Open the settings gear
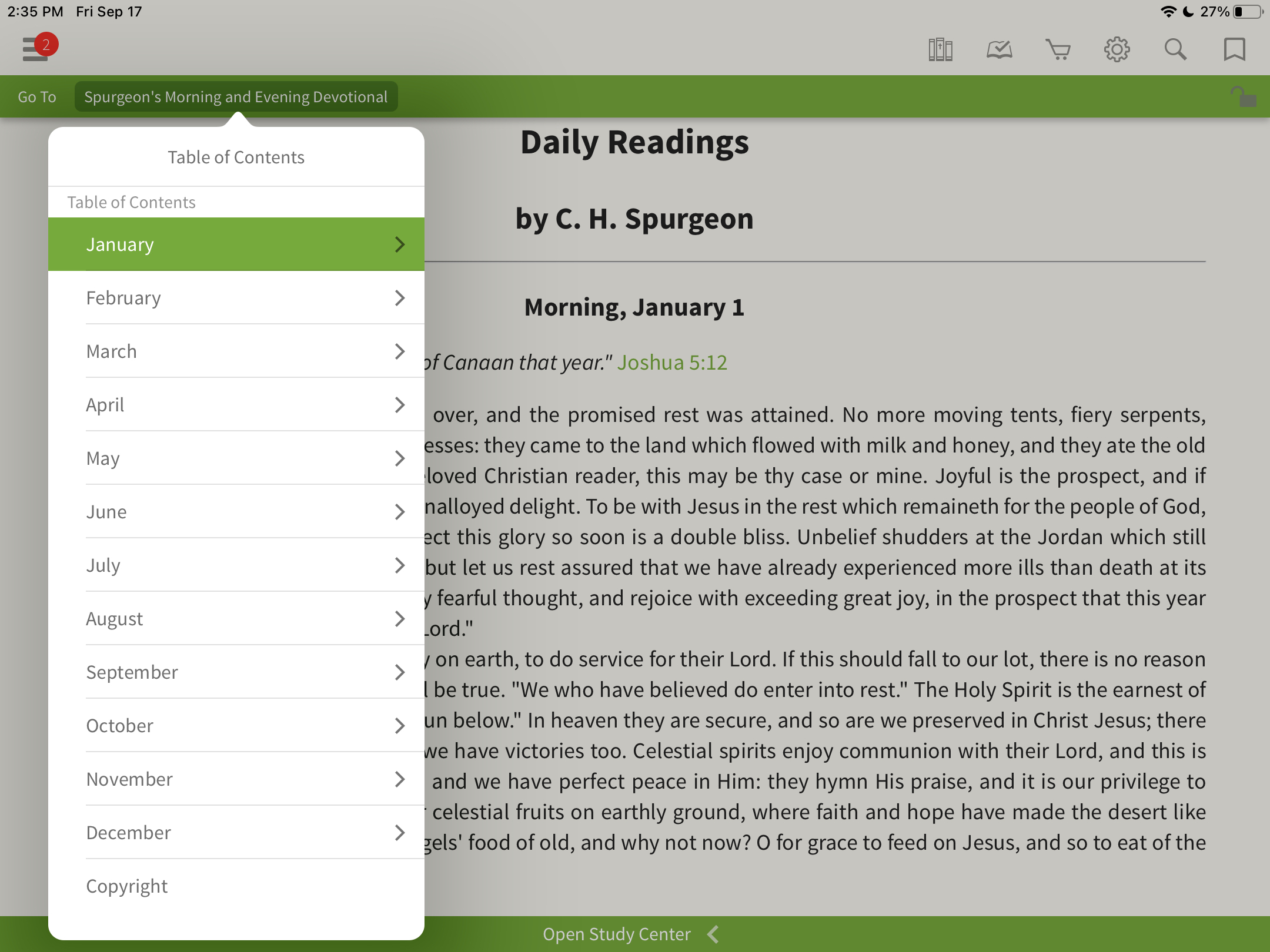 (x=1117, y=49)
